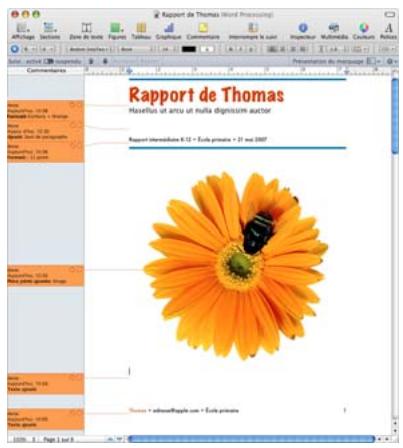The width and height of the screenshot is (403, 448).
Task: Select the third formatting comment bubble
Action: point(46,152)
